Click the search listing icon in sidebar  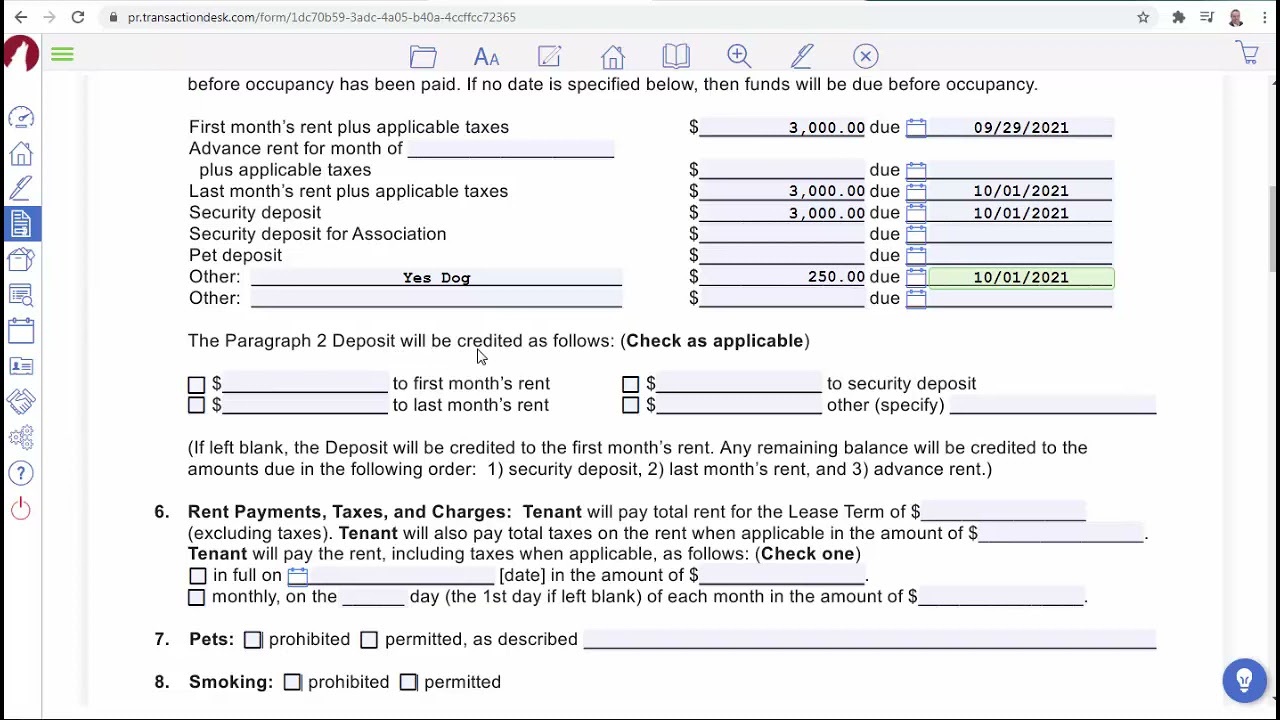tap(21, 295)
